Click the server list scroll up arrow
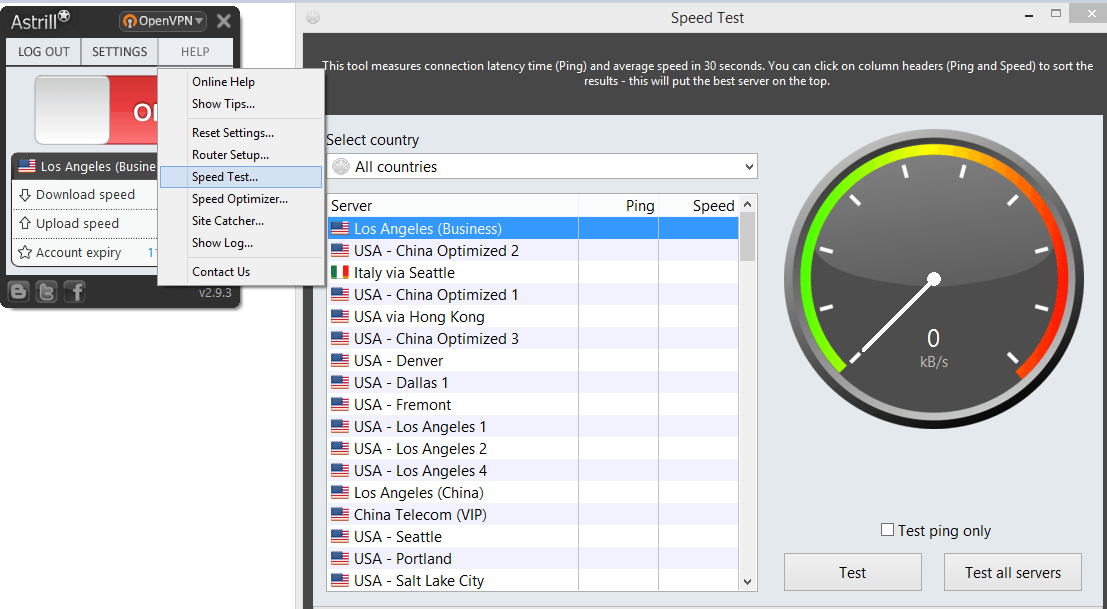The width and height of the screenshot is (1107, 609). pos(748,205)
